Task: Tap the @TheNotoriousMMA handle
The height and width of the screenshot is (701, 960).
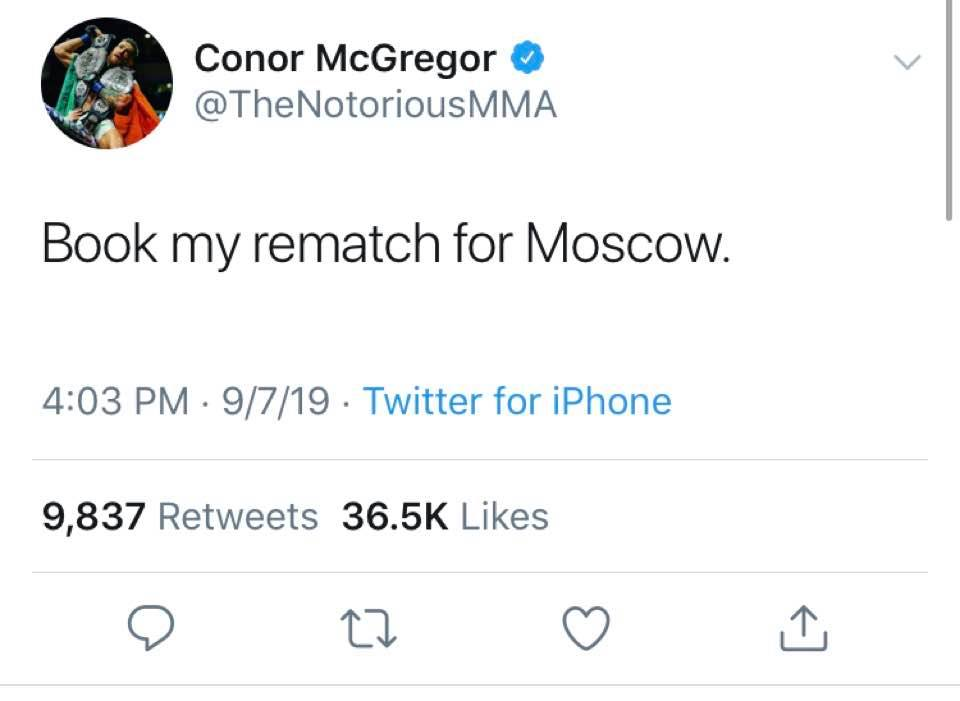Action: 375,104
